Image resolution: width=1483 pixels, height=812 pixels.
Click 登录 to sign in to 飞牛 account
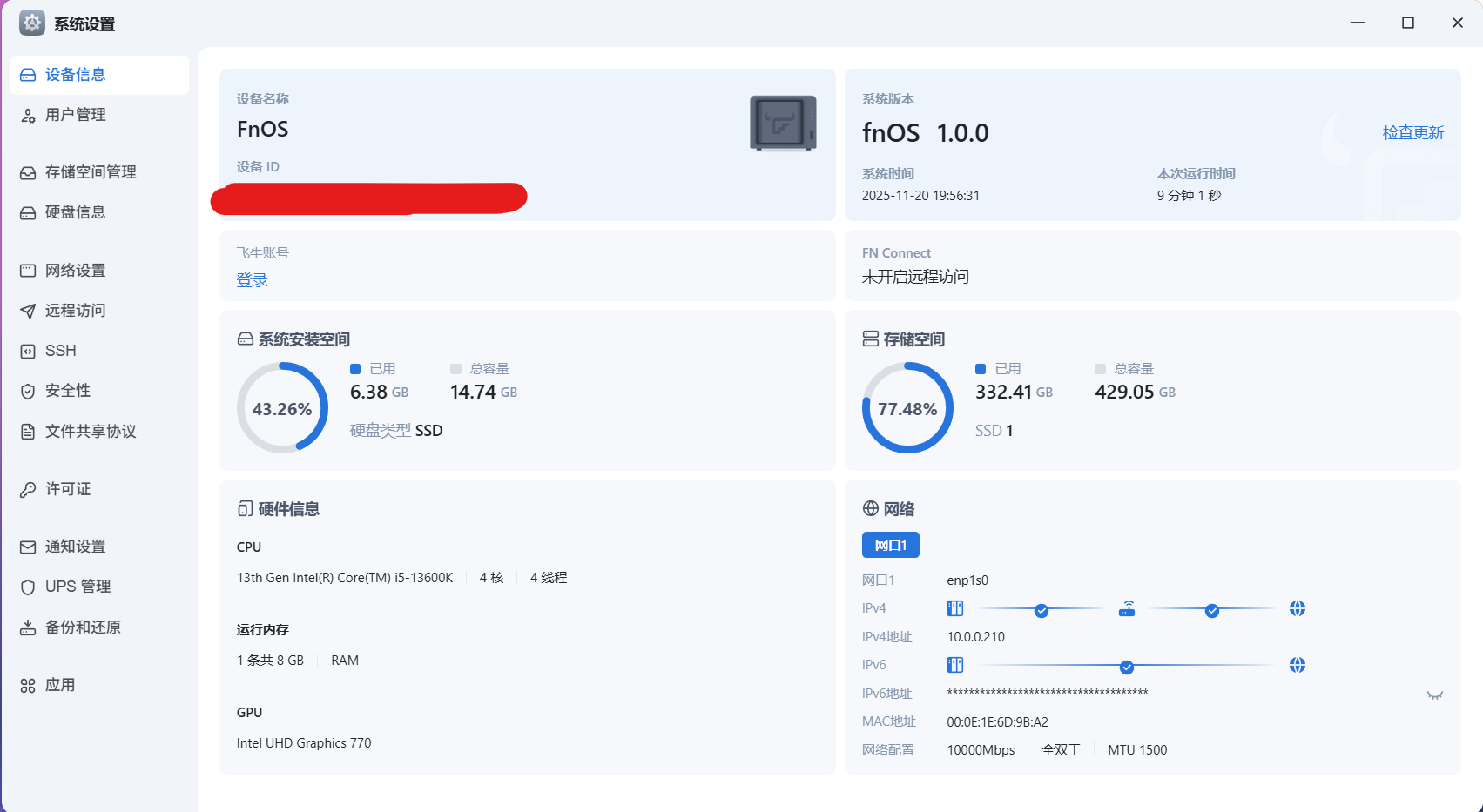252,280
